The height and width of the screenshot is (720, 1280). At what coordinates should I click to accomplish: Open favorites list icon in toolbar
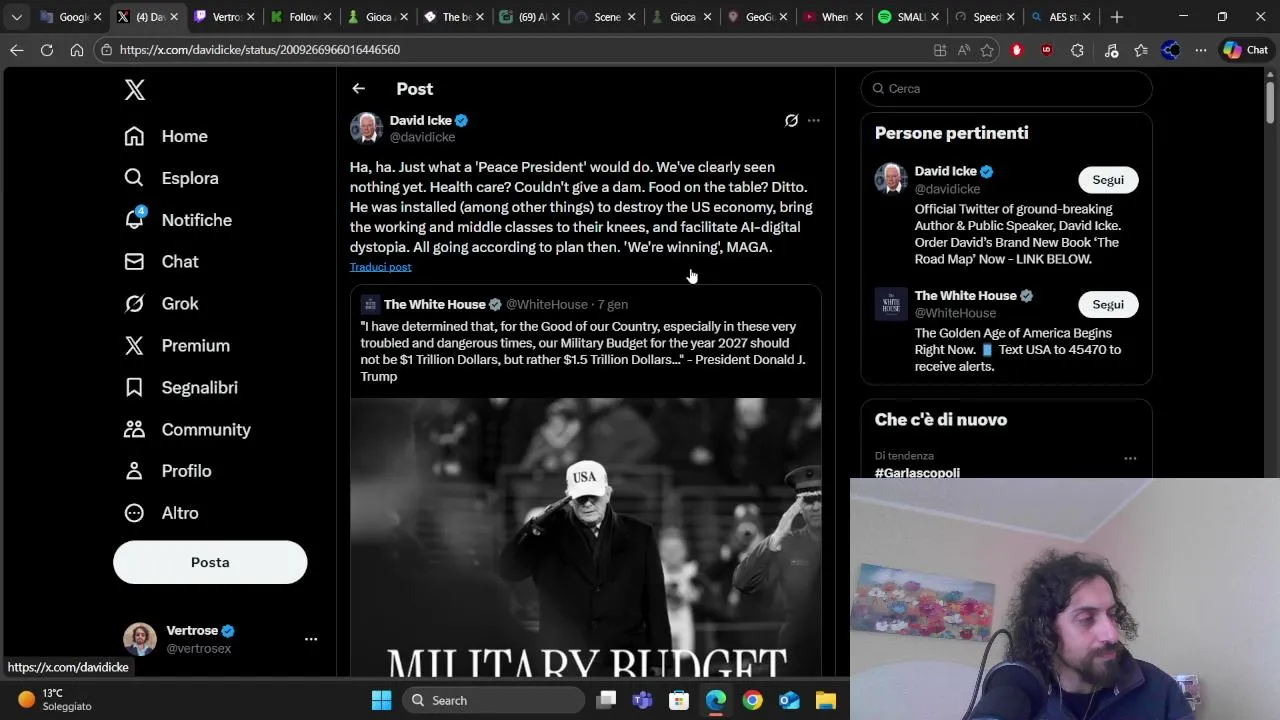1141,50
